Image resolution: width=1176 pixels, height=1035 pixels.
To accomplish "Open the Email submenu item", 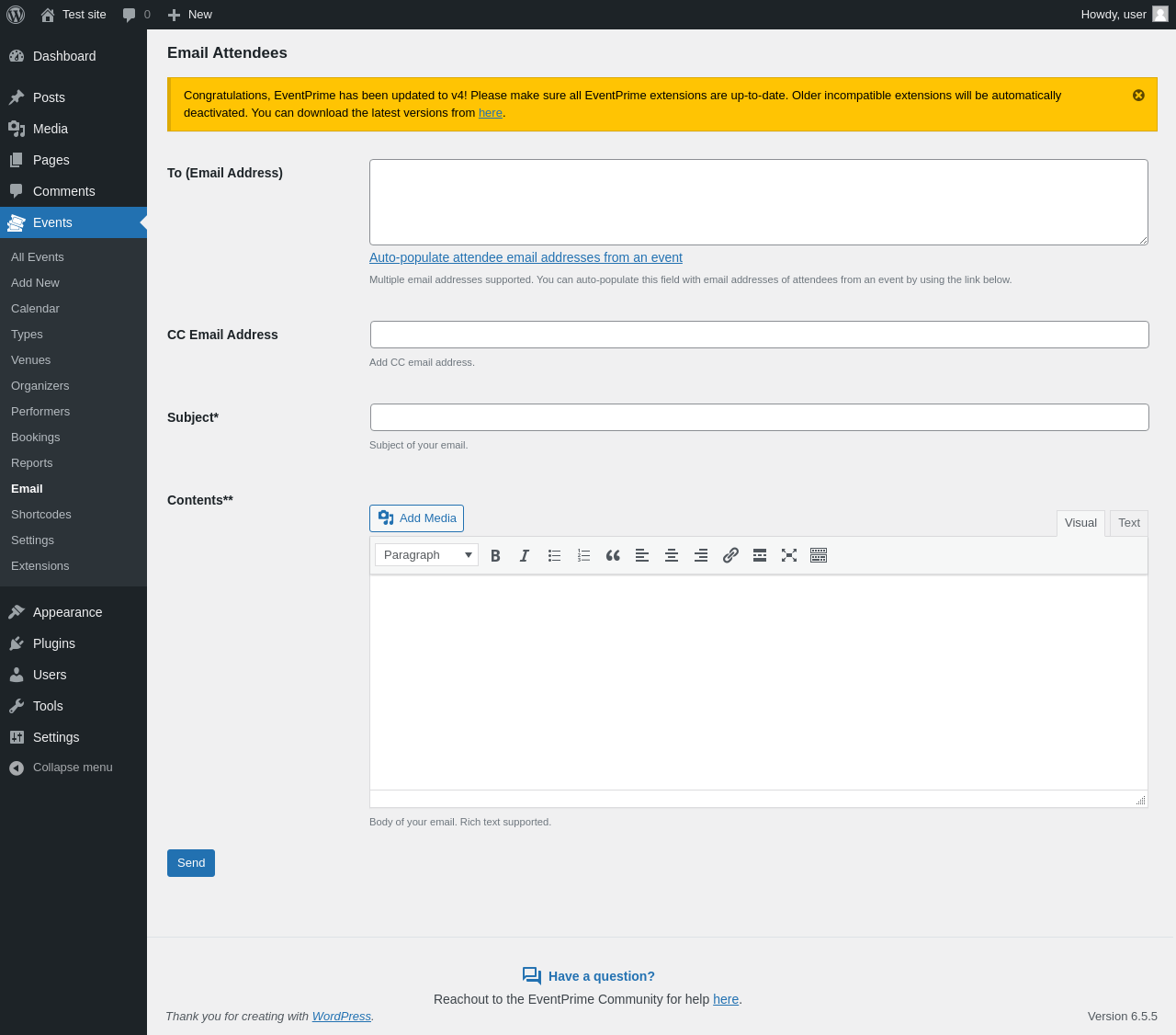I will point(73,489).
